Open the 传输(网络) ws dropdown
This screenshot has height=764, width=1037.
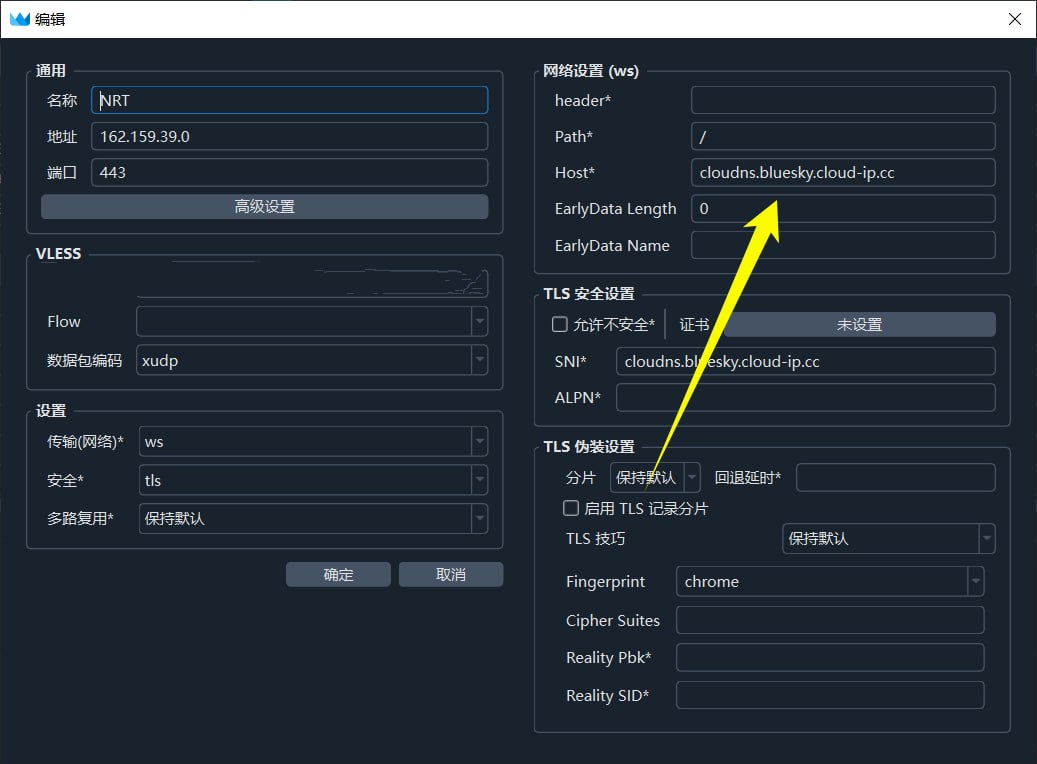pyautogui.click(x=313, y=442)
